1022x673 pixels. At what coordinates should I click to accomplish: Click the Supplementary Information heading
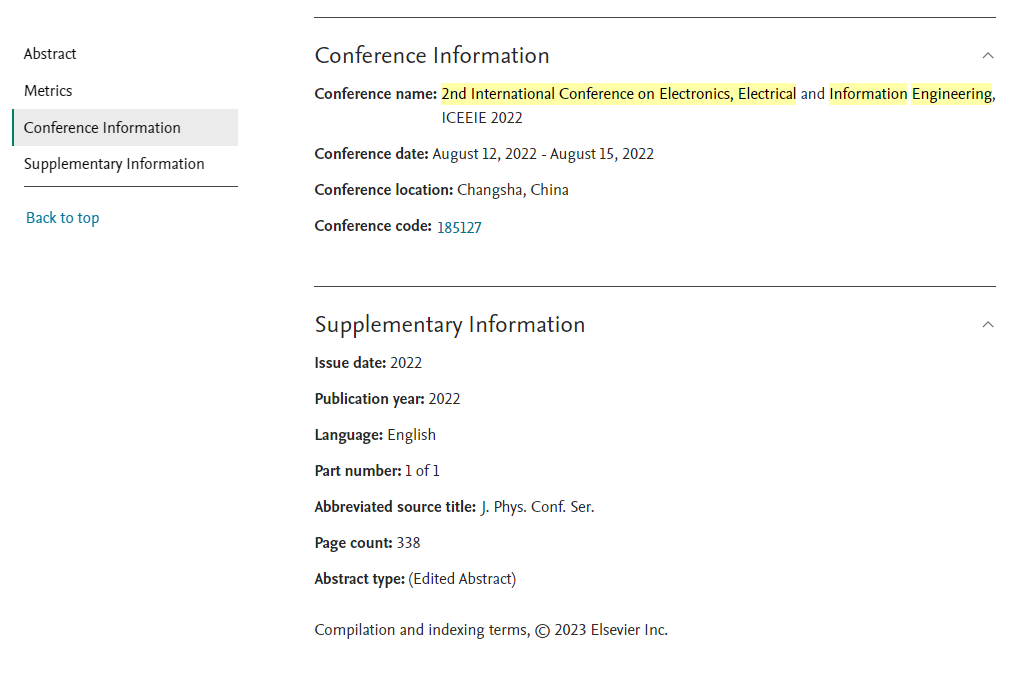click(450, 325)
